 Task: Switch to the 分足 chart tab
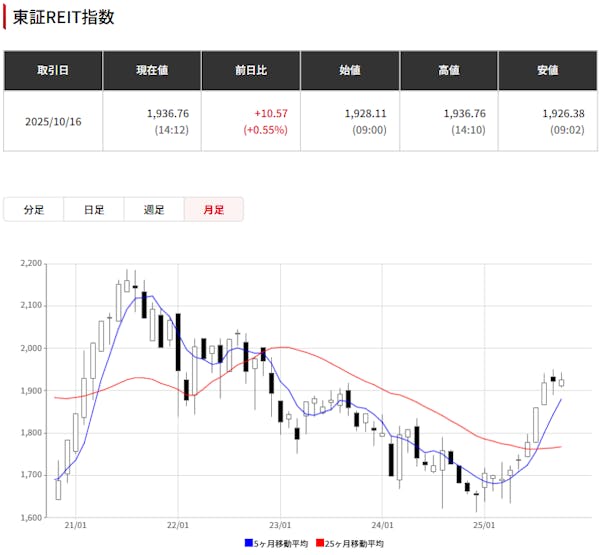34,209
